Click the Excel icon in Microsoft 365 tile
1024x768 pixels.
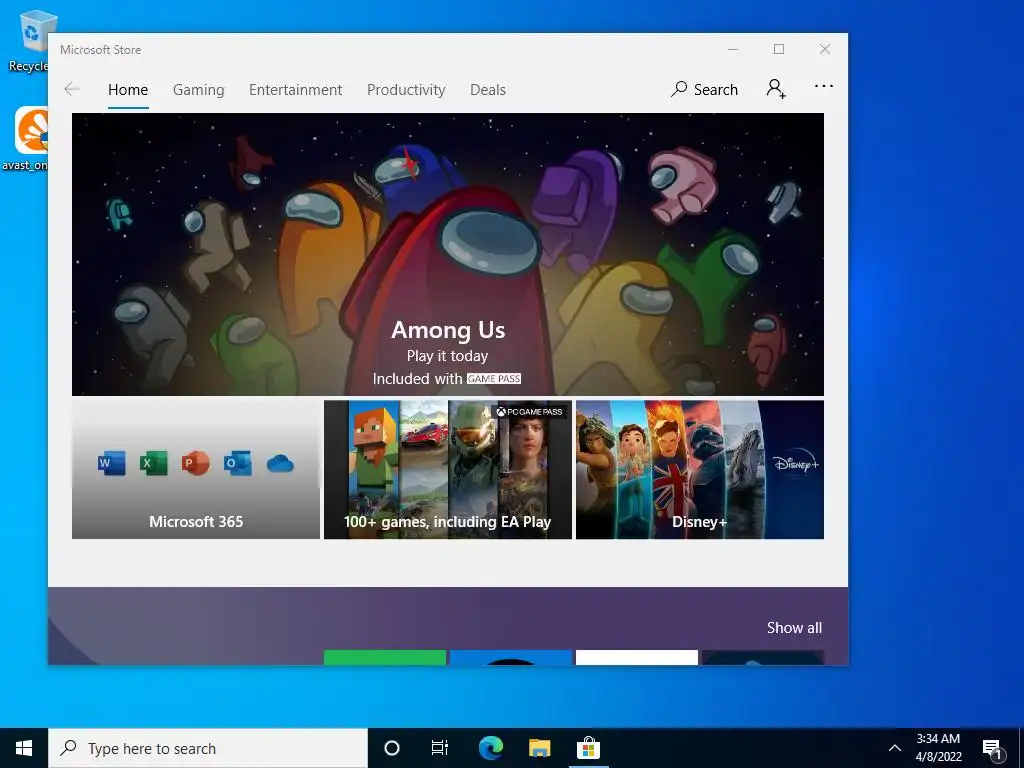pos(153,464)
